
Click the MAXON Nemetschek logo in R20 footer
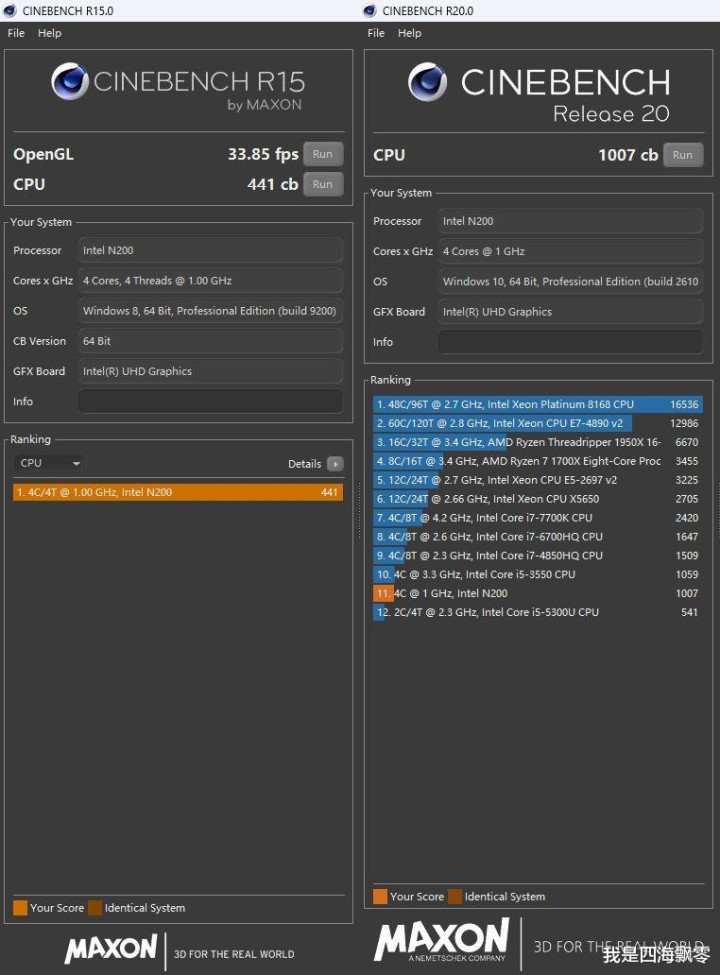[442, 941]
